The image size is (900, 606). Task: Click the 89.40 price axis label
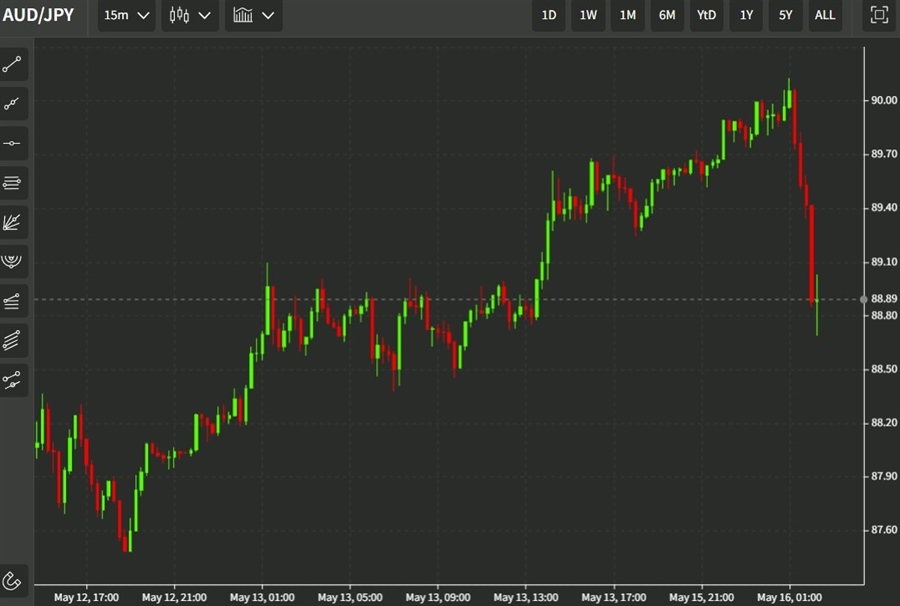point(884,208)
